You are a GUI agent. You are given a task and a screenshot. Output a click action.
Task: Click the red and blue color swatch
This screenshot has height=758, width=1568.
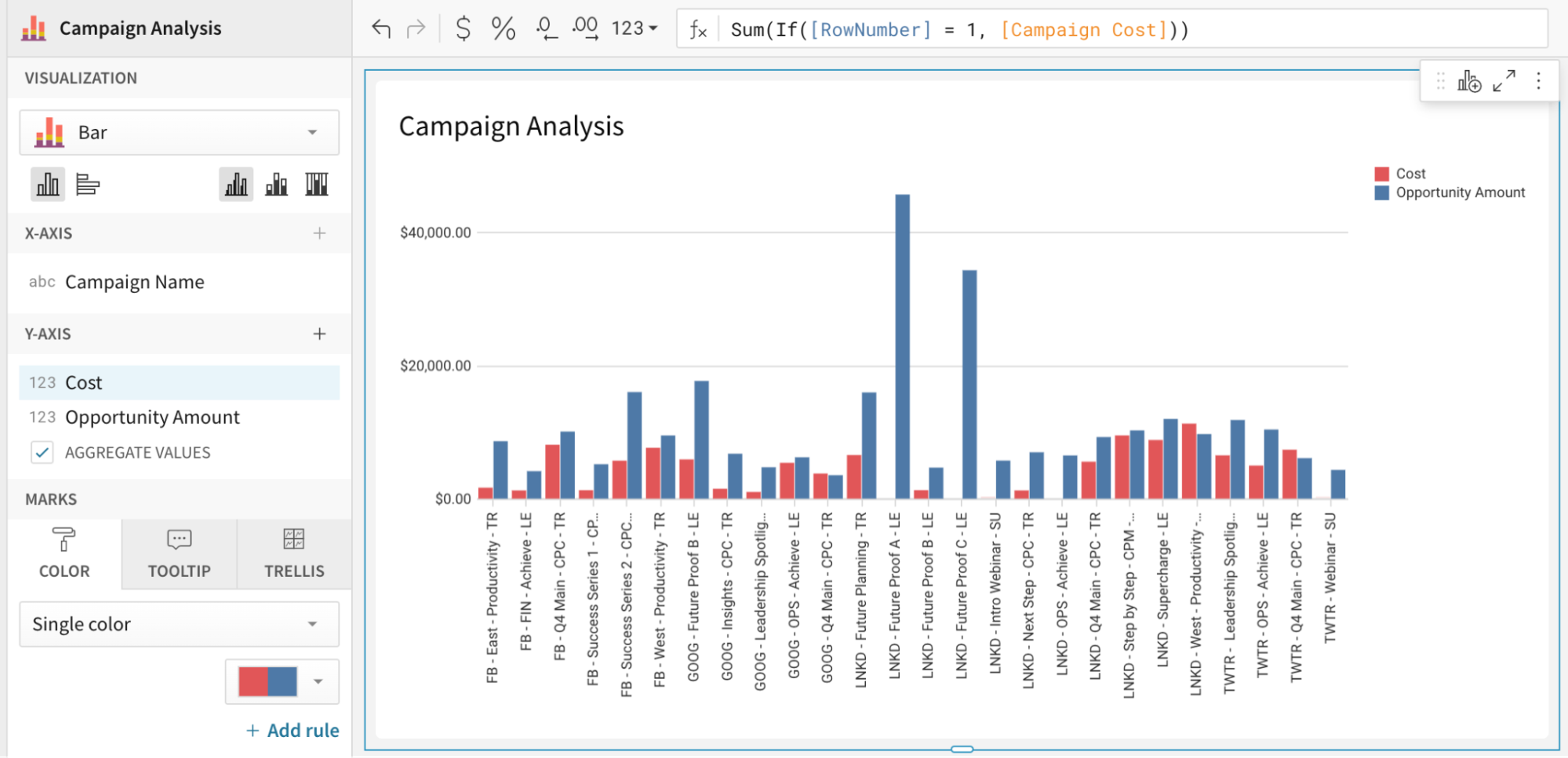268,681
